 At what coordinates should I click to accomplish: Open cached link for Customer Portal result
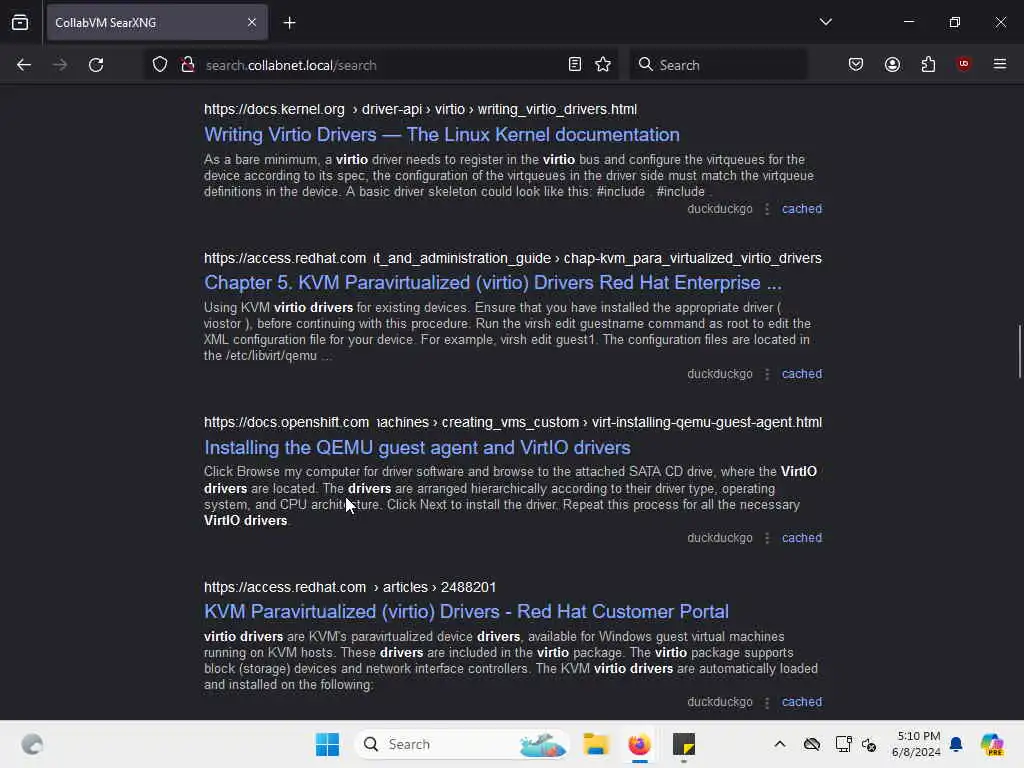(x=802, y=702)
